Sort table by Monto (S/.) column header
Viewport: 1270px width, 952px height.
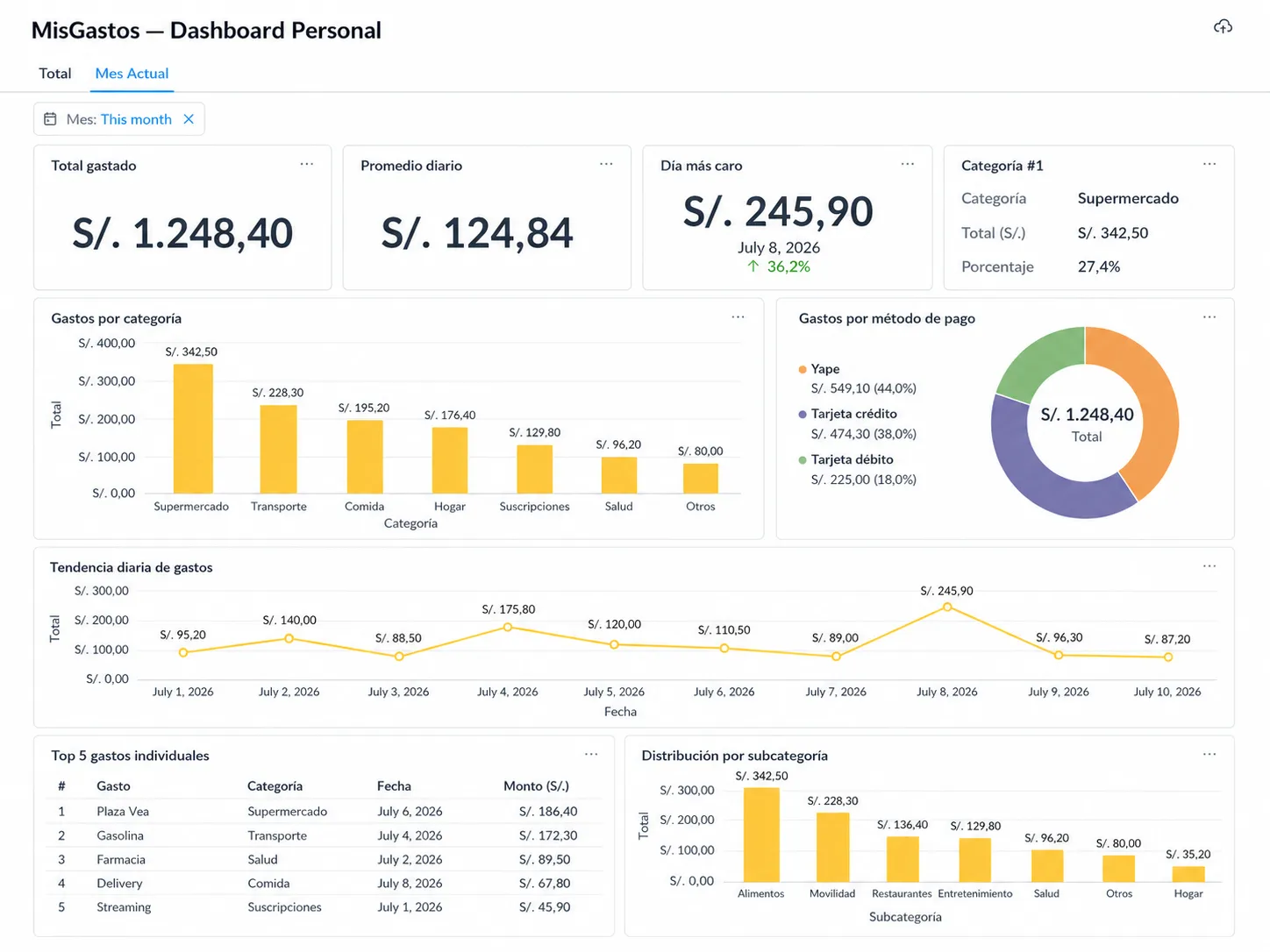point(536,786)
